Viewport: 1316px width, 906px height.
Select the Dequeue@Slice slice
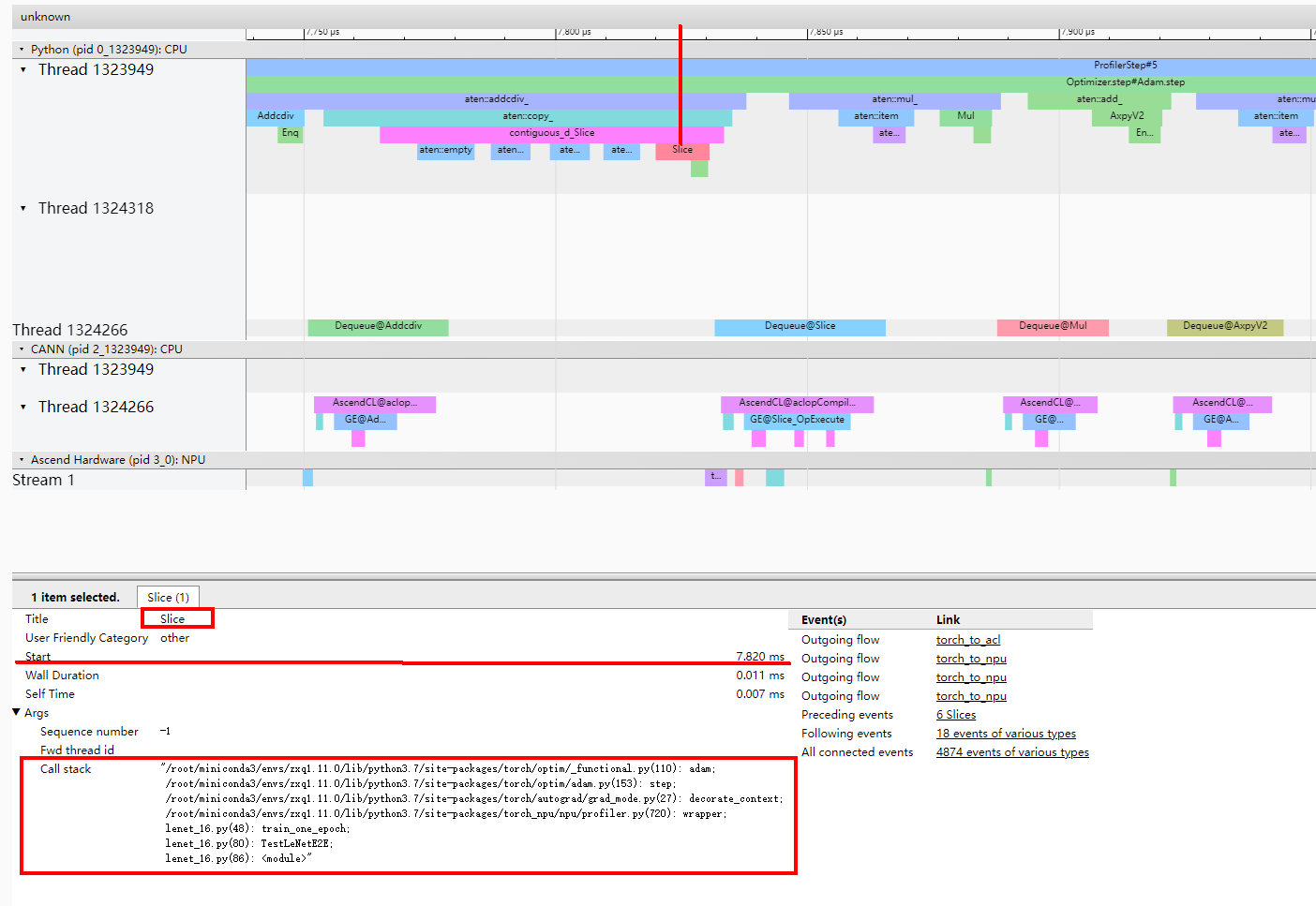coord(800,327)
